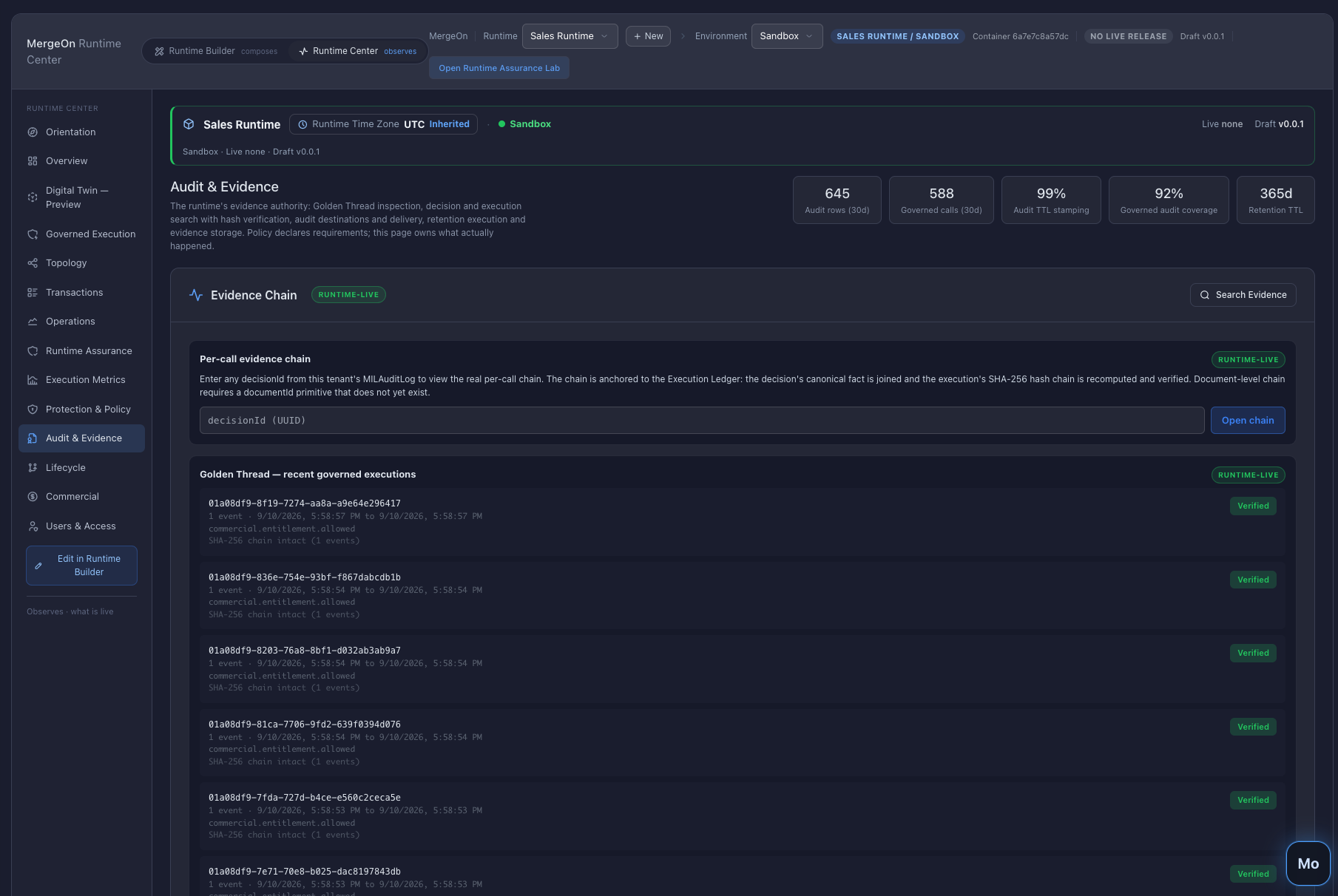The height and width of the screenshot is (896, 1338).
Task: Click the Topology share-nodes icon
Action: (x=33, y=263)
